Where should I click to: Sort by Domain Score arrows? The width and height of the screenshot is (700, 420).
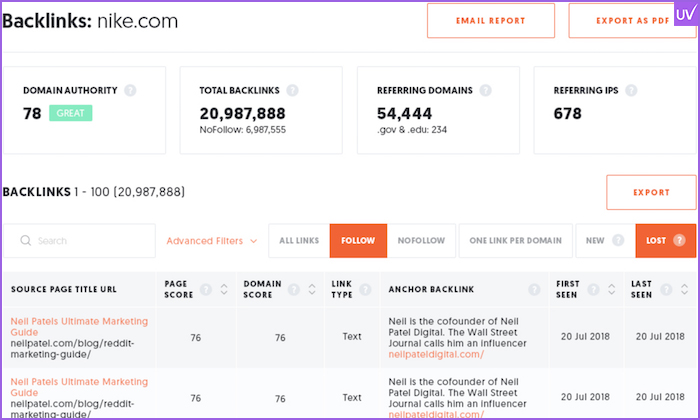pos(312,289)
